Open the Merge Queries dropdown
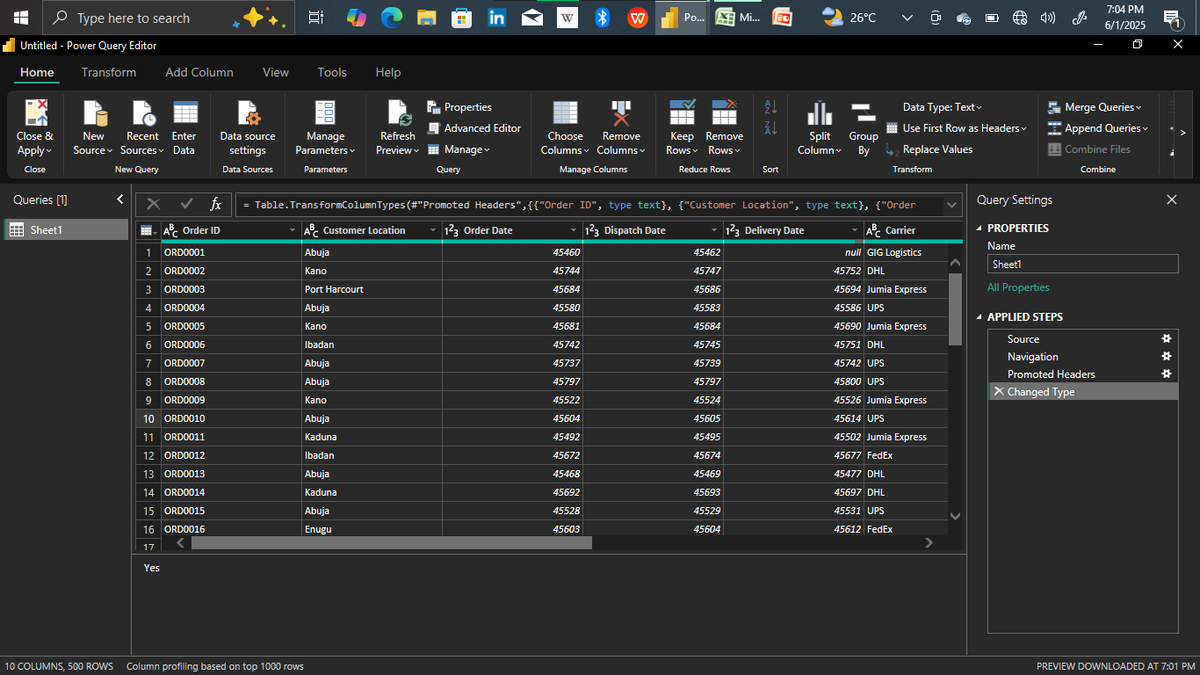This screenshot has height=675, width=1200. 1096,107
